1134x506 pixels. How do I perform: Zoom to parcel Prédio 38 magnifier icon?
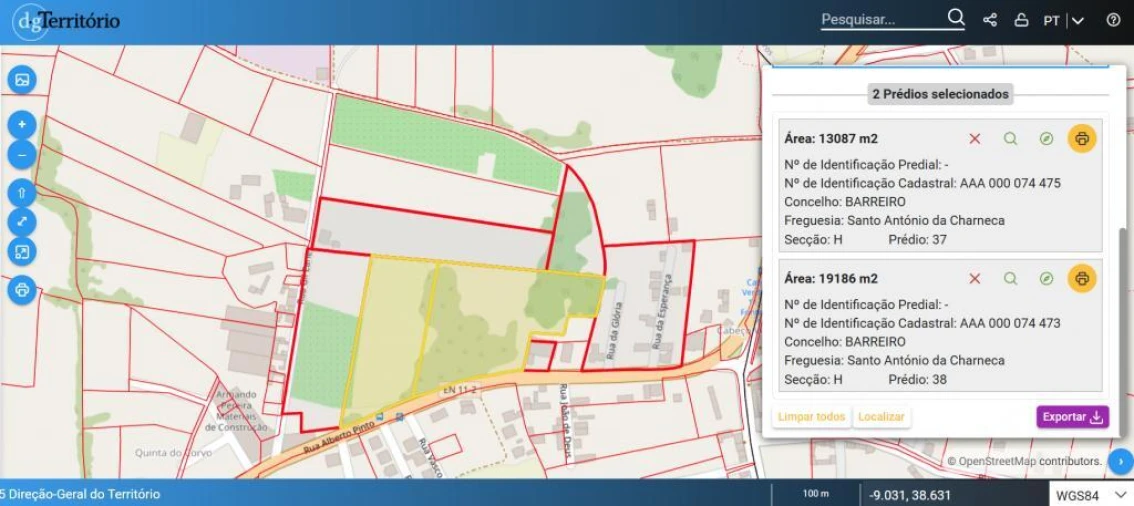pos(1010,278)
